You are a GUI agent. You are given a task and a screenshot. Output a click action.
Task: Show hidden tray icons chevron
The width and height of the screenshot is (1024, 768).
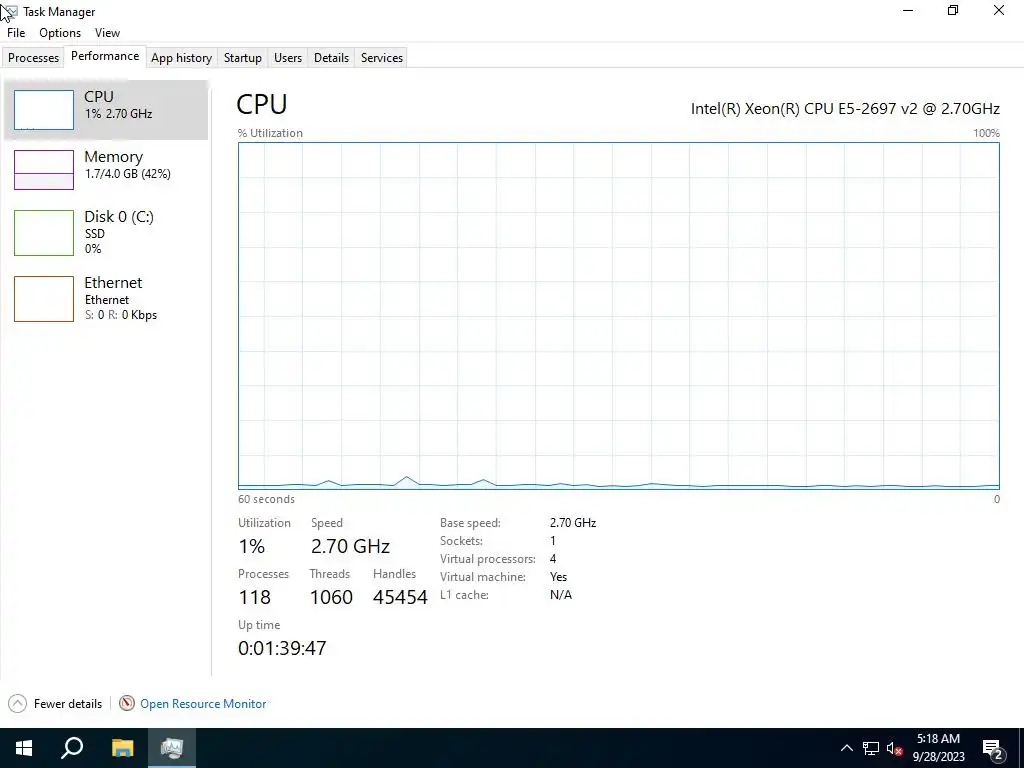pos(846,748)
